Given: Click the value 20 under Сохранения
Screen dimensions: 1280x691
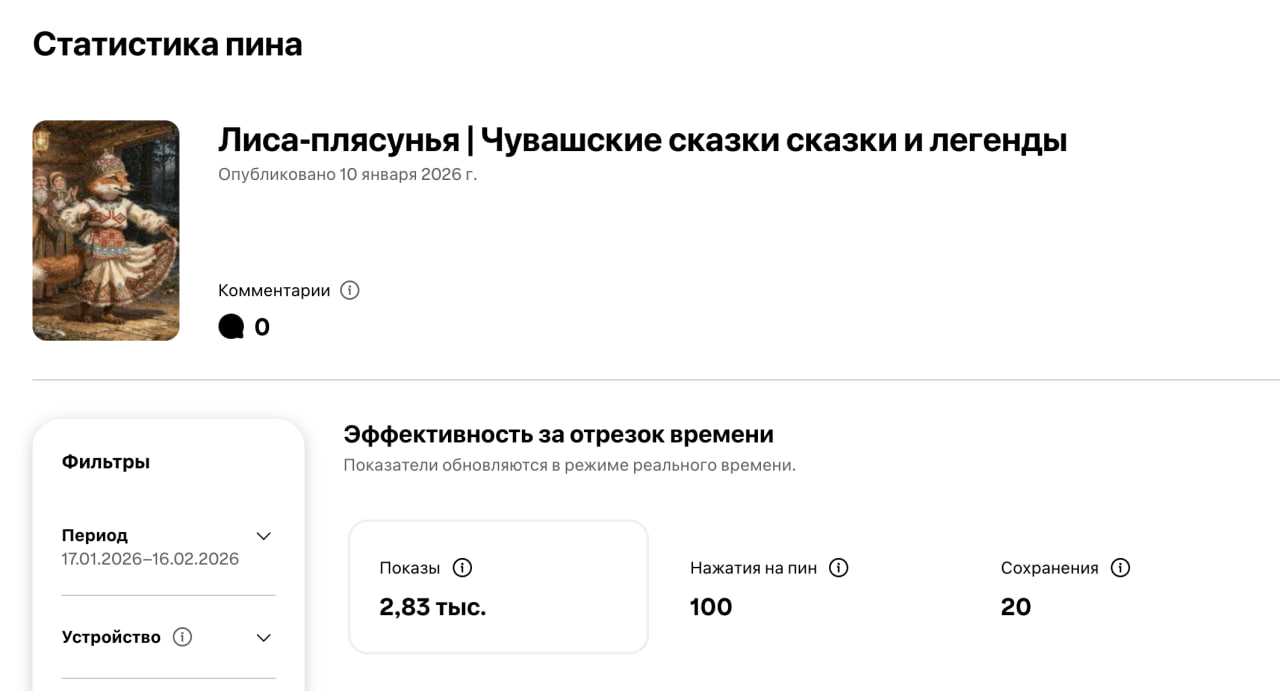Looking at the screenshot, I should coord(1015,606).
